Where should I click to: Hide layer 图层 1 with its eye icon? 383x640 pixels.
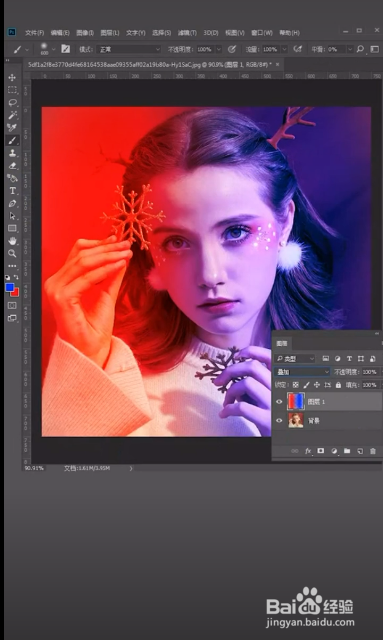279,402
